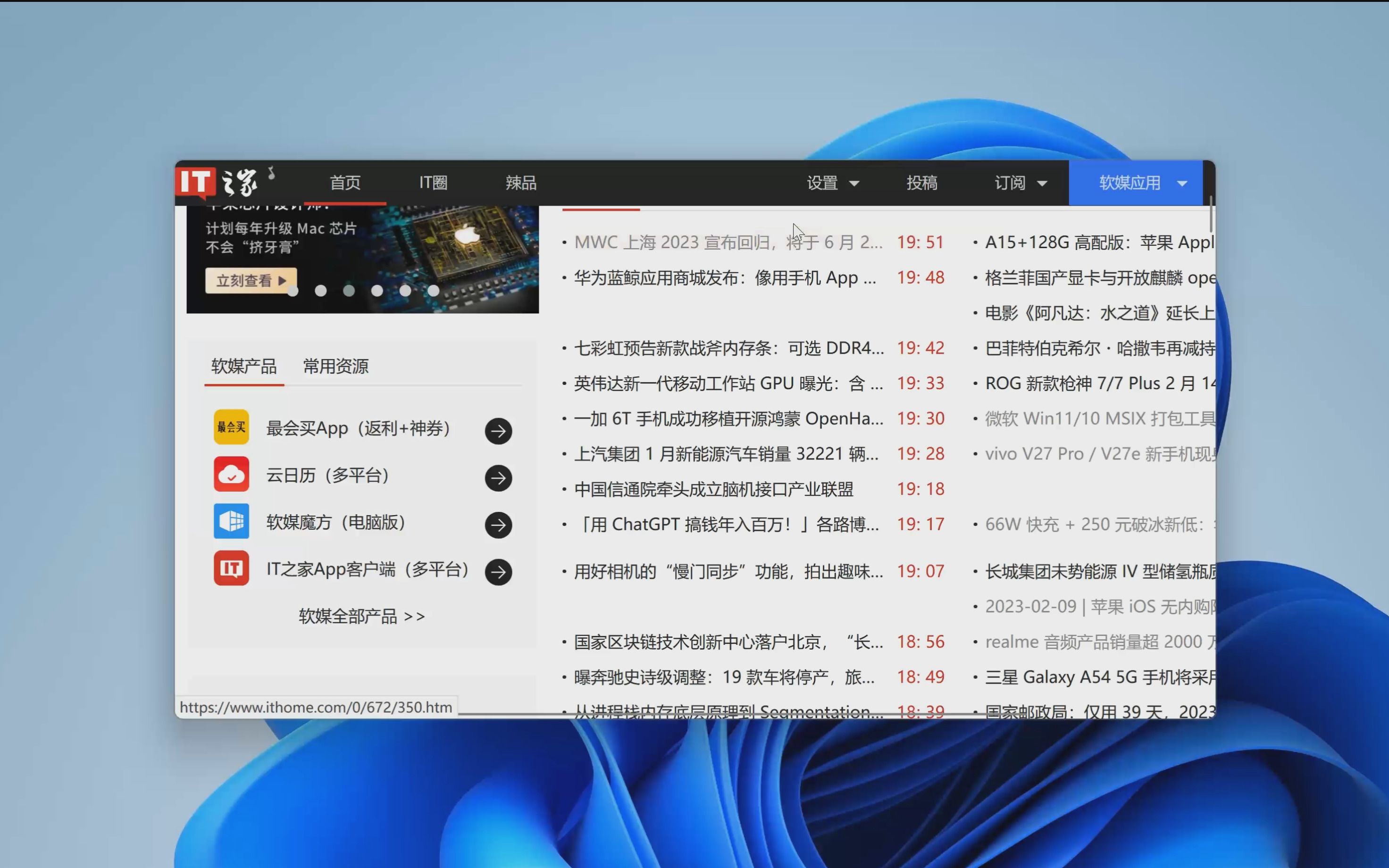Image resolution: width=1389 pixels, height=868 pixels.
Task: Select the third carousel dot
Action: coord(349,291)
